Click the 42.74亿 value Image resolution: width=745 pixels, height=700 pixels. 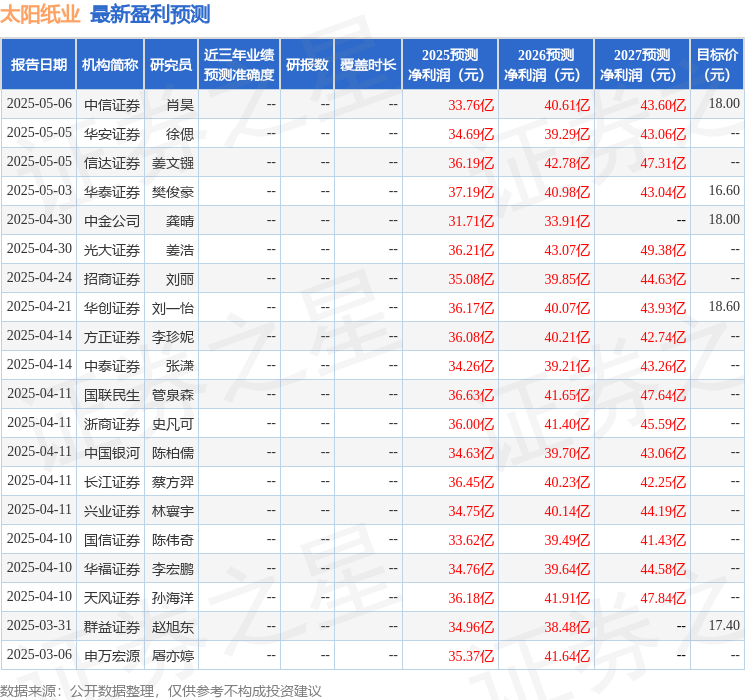pos(663,337)
